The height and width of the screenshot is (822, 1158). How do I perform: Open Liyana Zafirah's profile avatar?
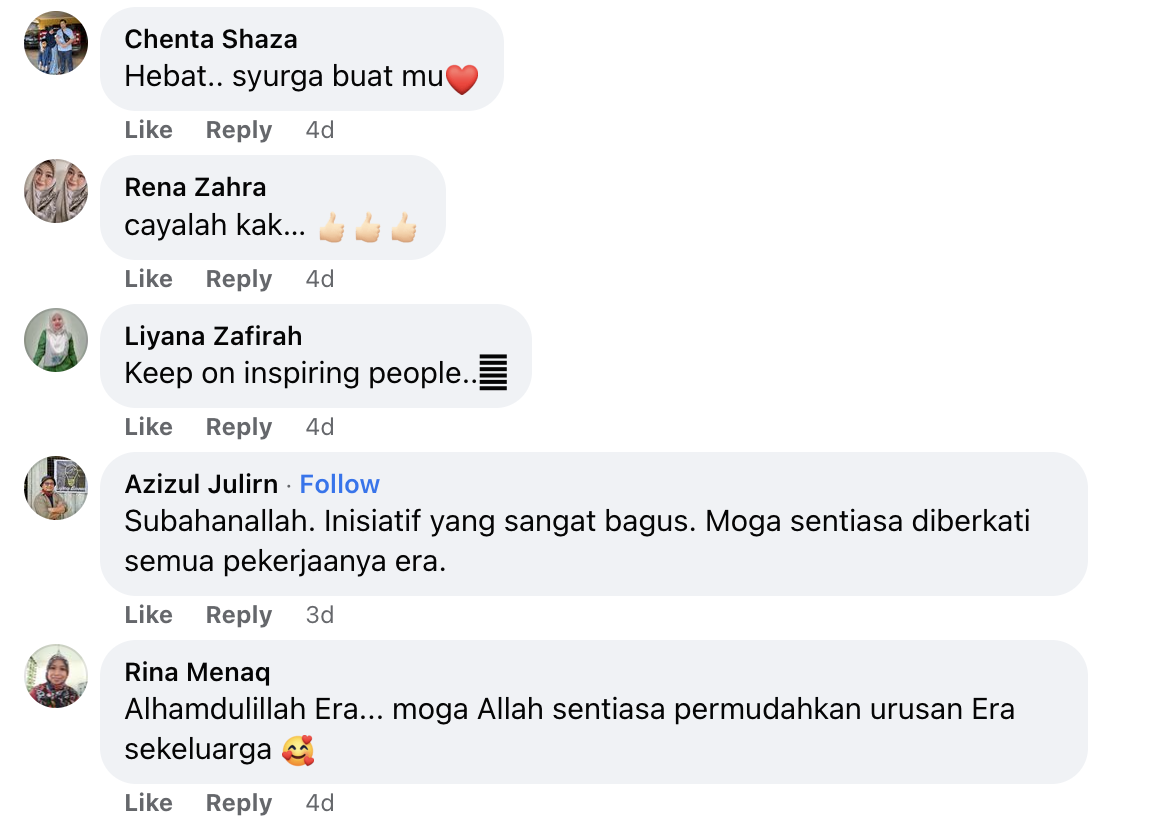click(x=56, y=340)
